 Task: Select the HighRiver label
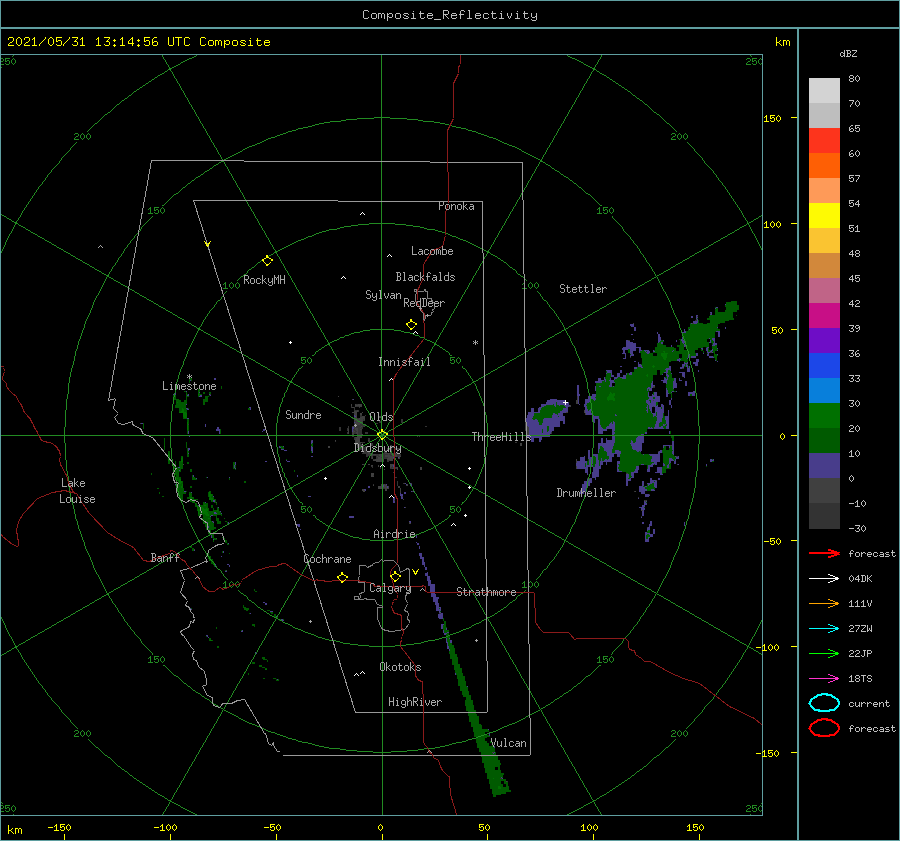(x=415, y=702)
